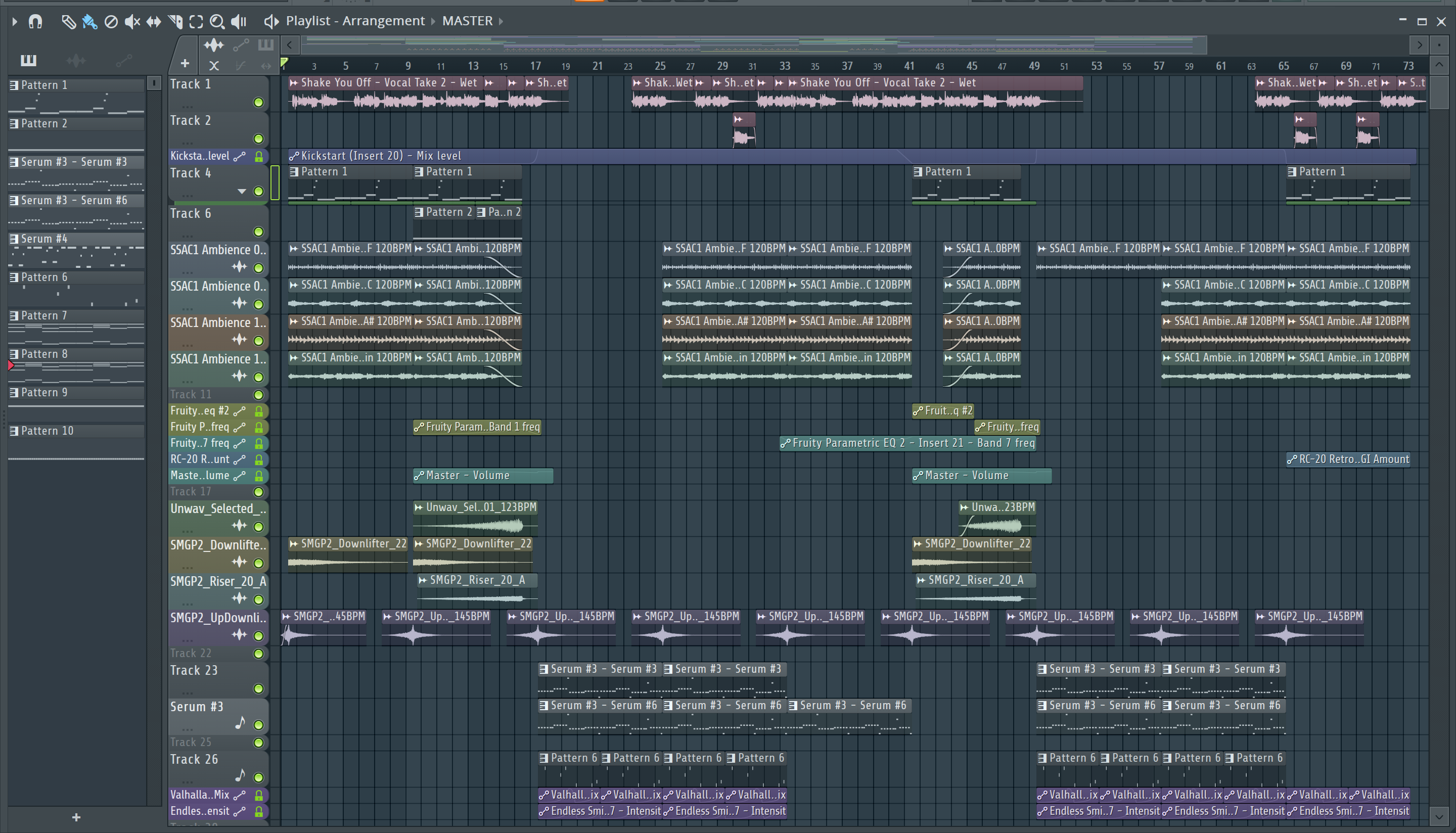Viewport: 1456px width, 833px height.
Task: Select the Paint brush tool
Action: point(89,22)
